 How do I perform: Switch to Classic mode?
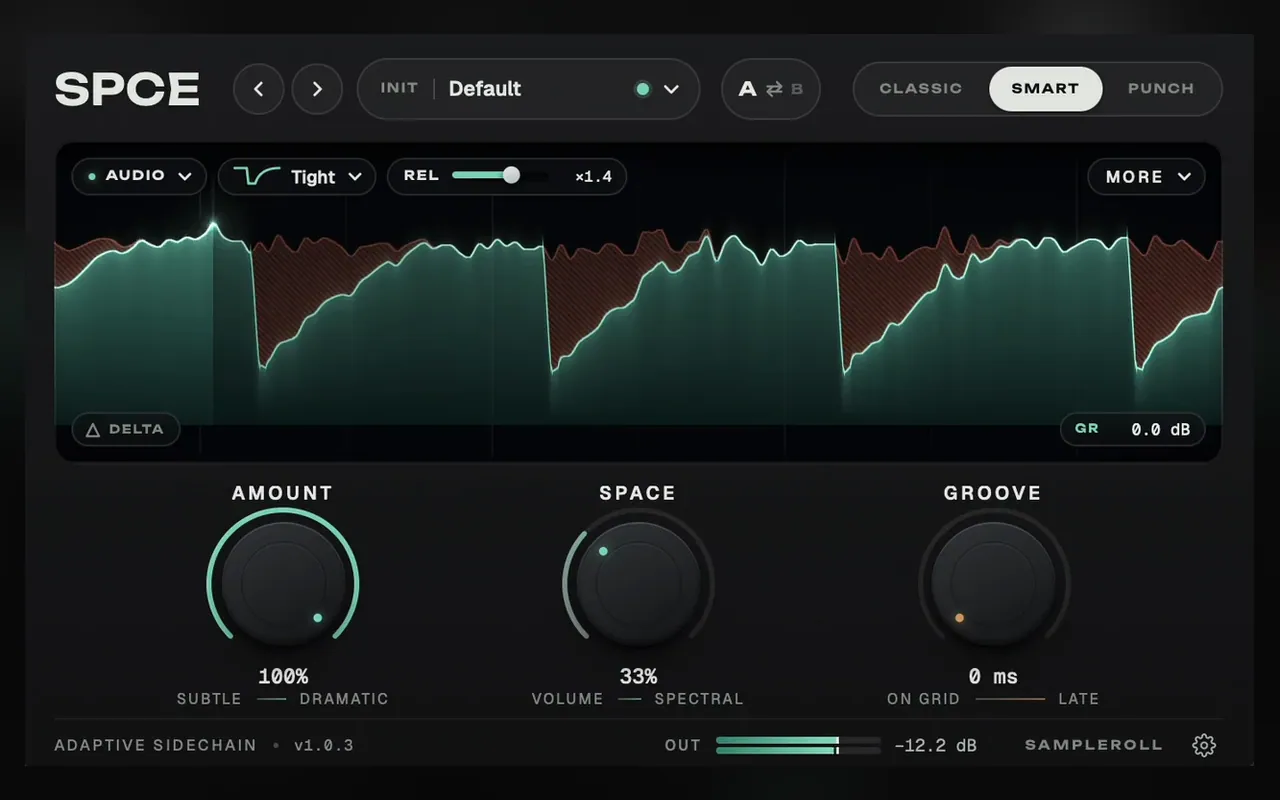pyautogui.click(x=920, y=89)
